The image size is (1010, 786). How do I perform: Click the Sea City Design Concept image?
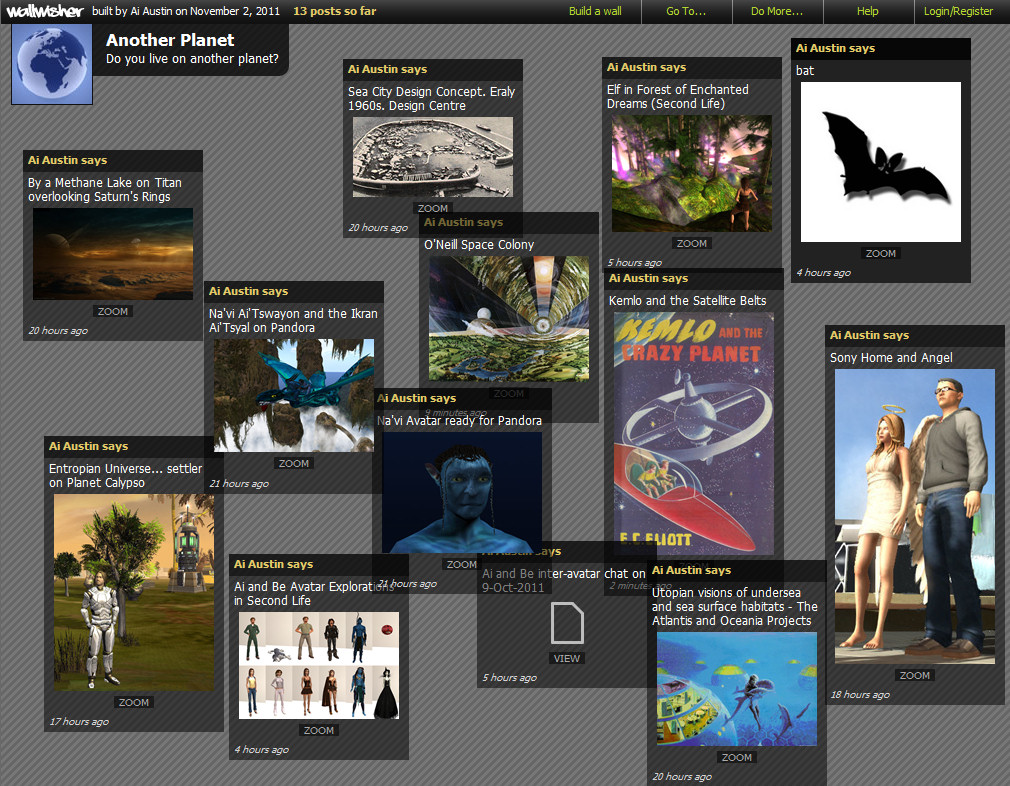432,157
